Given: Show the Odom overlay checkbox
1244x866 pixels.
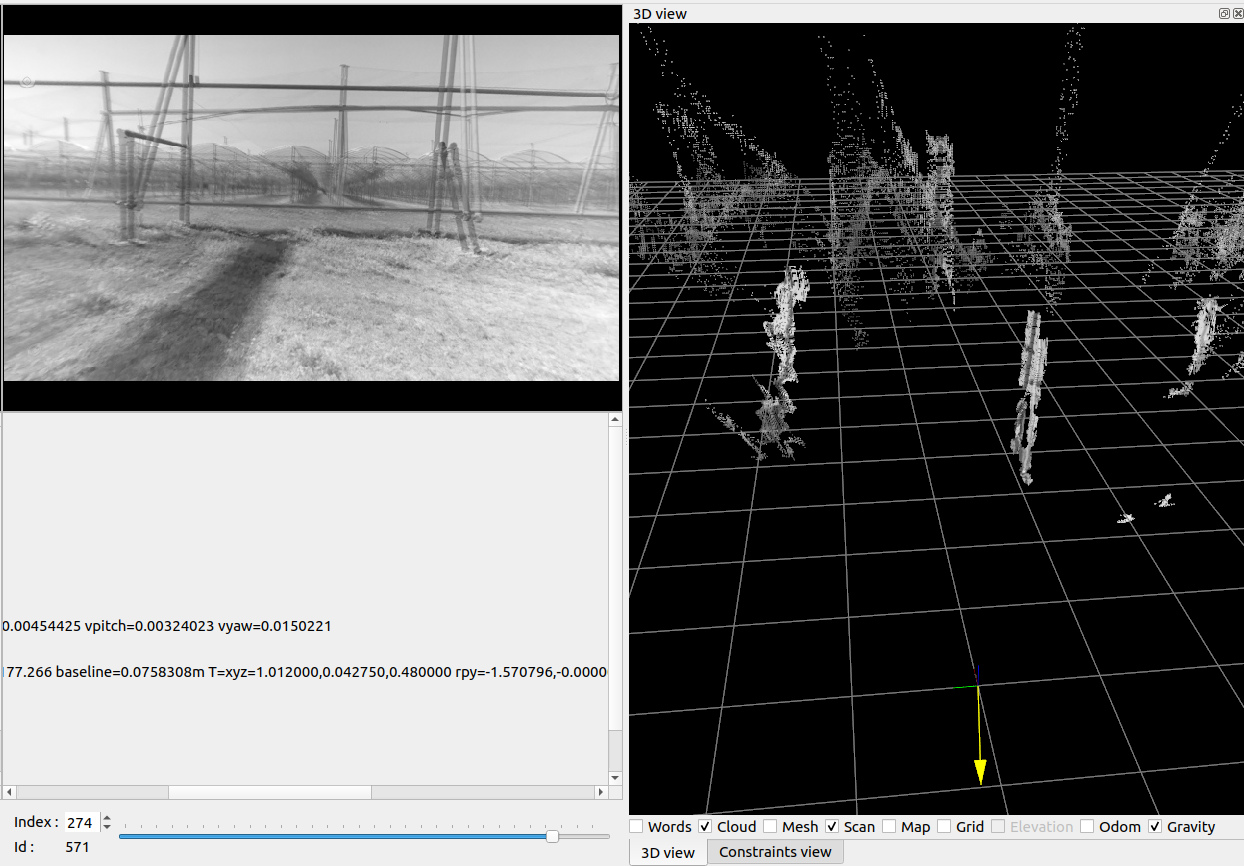Looking at the screenshot, I should click(1087, 826).
